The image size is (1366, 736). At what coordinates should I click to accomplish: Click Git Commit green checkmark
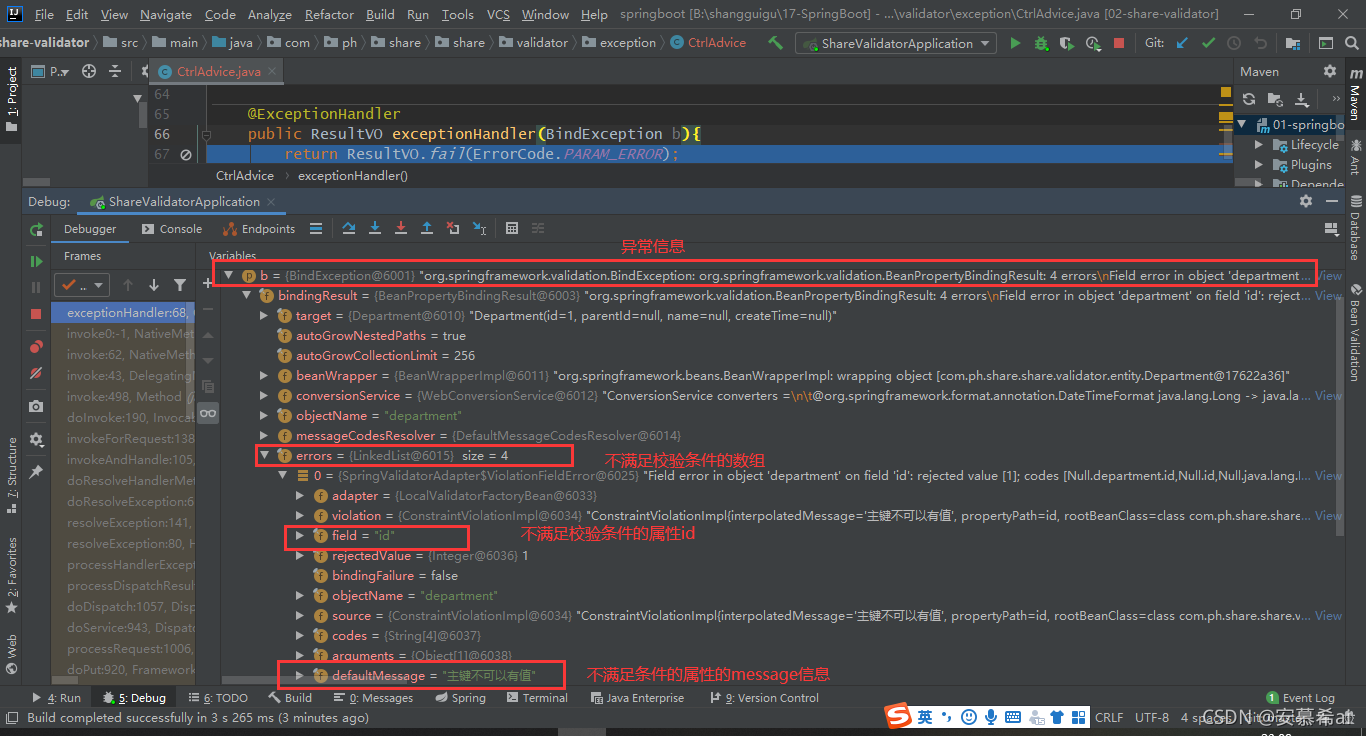[x=1208, y=43]
